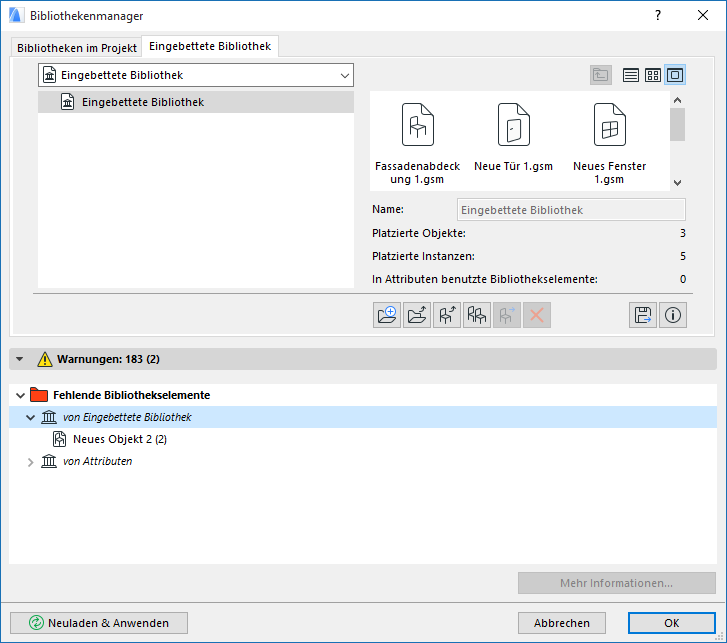Click the duplicate objects icon

(477, 315)
